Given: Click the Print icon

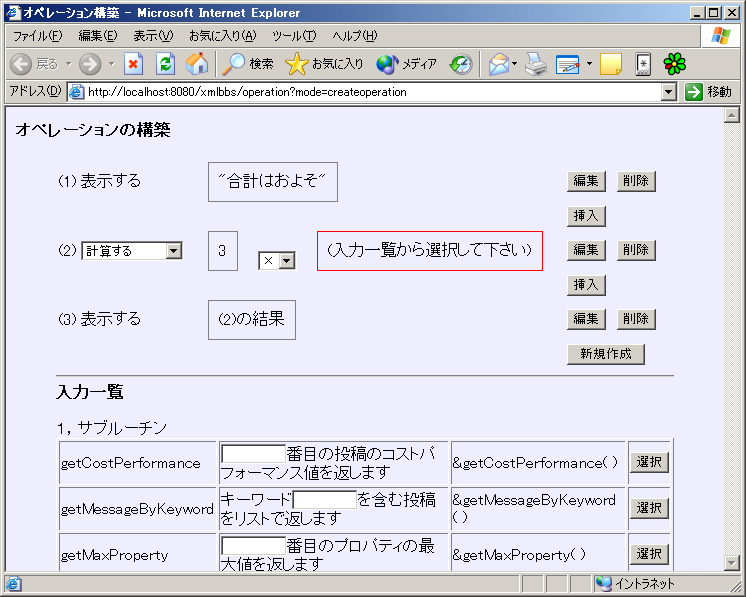Looking at the screenshot, I should 536,64.
